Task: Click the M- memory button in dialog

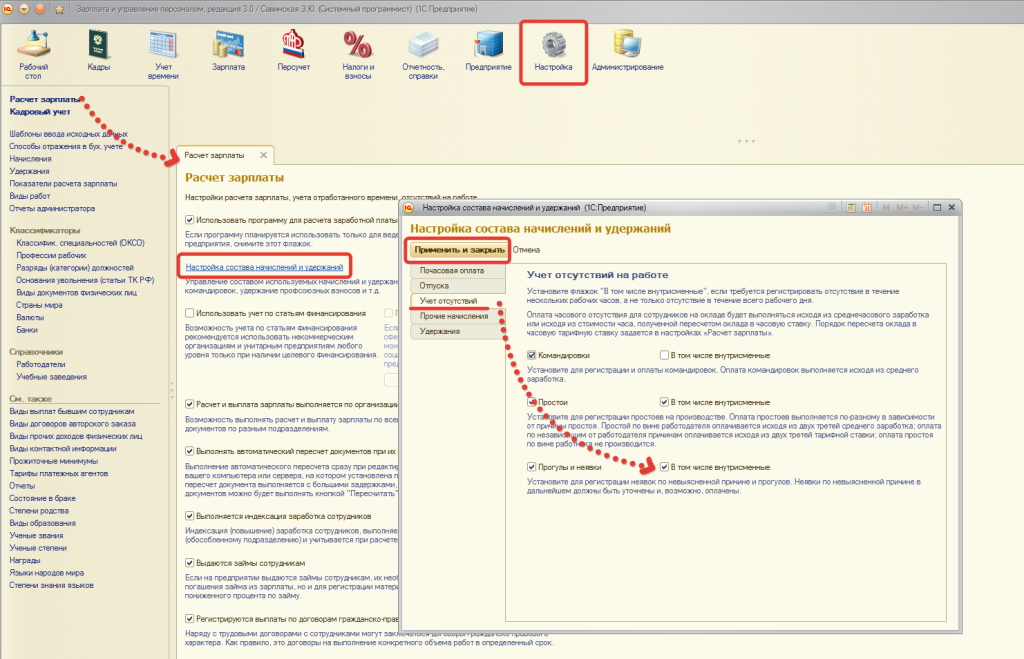Action: pyautogui.click(x=918, y=208)
